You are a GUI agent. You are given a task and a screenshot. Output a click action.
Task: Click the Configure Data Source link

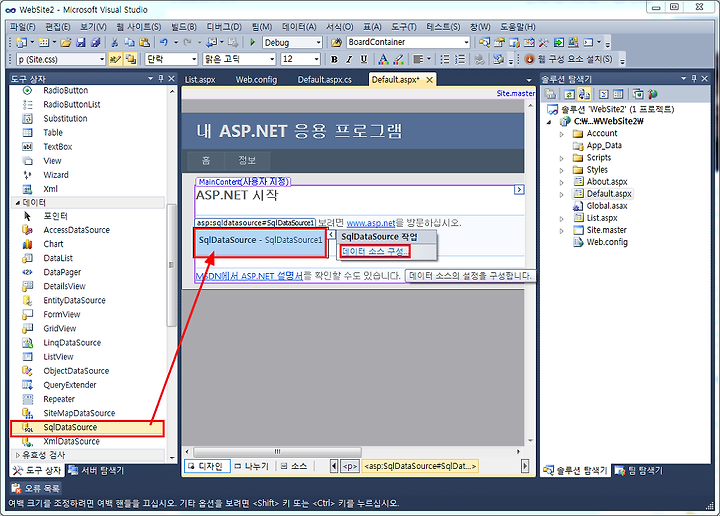tap(375, 252)
